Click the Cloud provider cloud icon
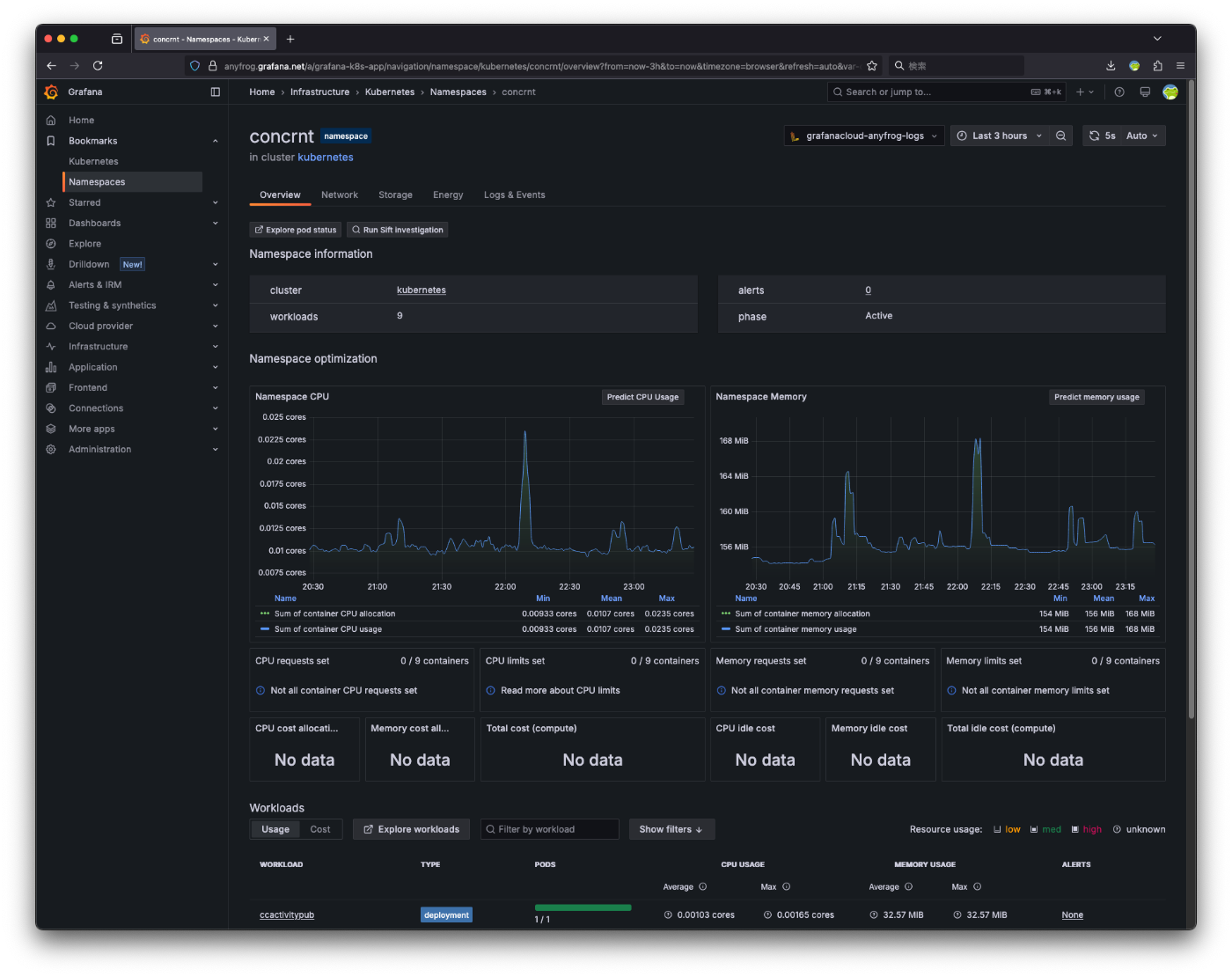The width and height of the screenshot is (1232, 977). pyautogui.click(x=51, y=327)
